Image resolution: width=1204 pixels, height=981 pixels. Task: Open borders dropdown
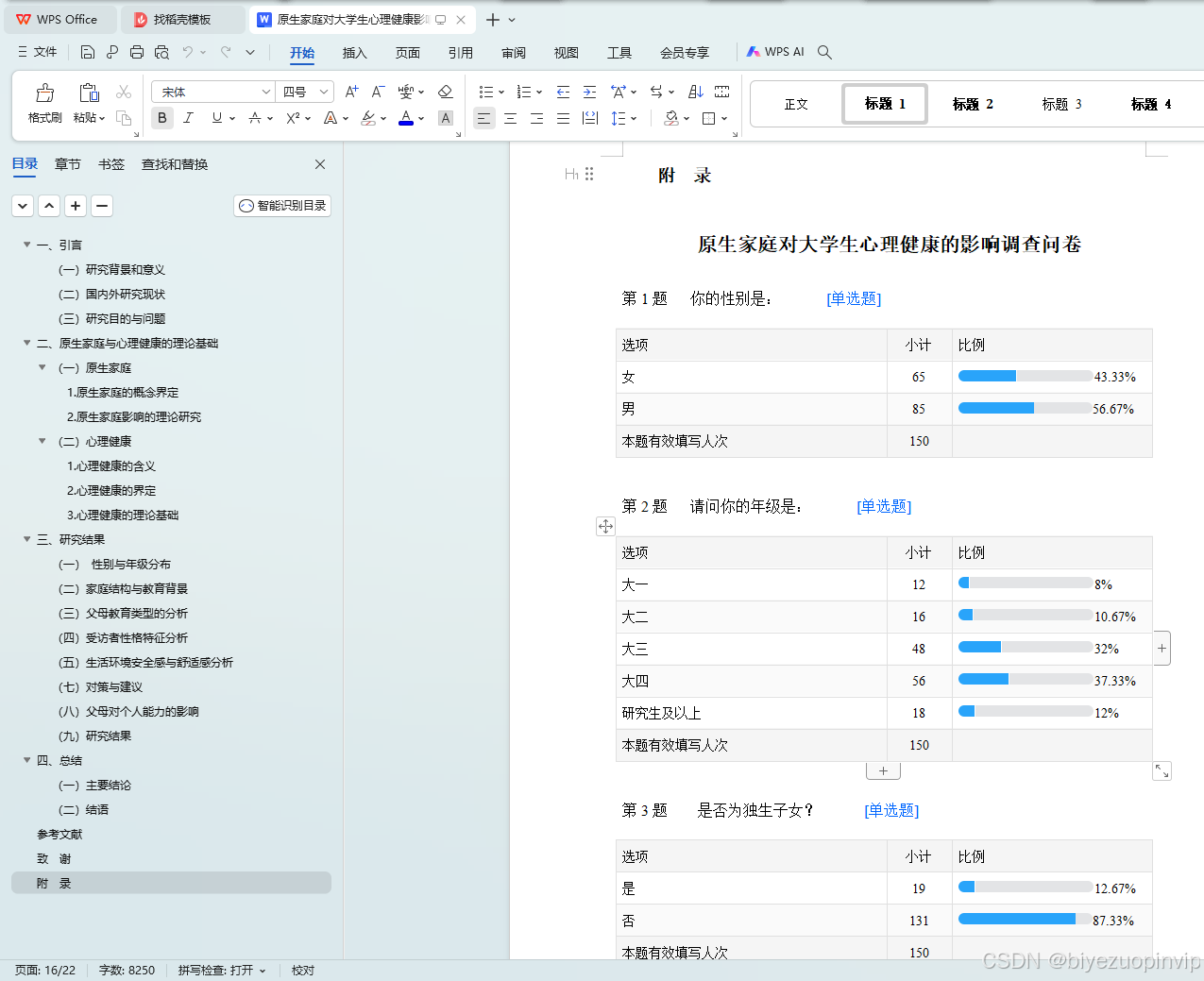click(x=723, y=118)
